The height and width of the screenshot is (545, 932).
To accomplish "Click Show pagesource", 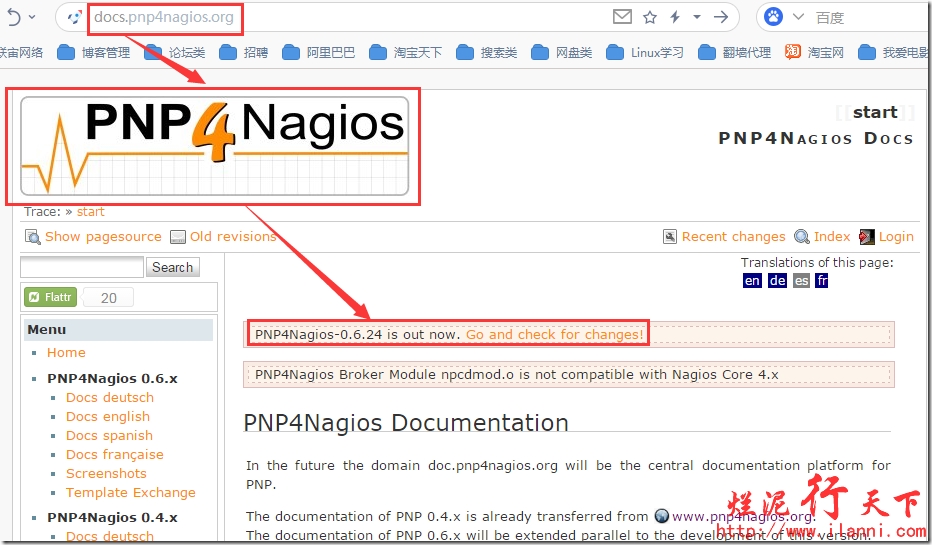I will point(93,237).
